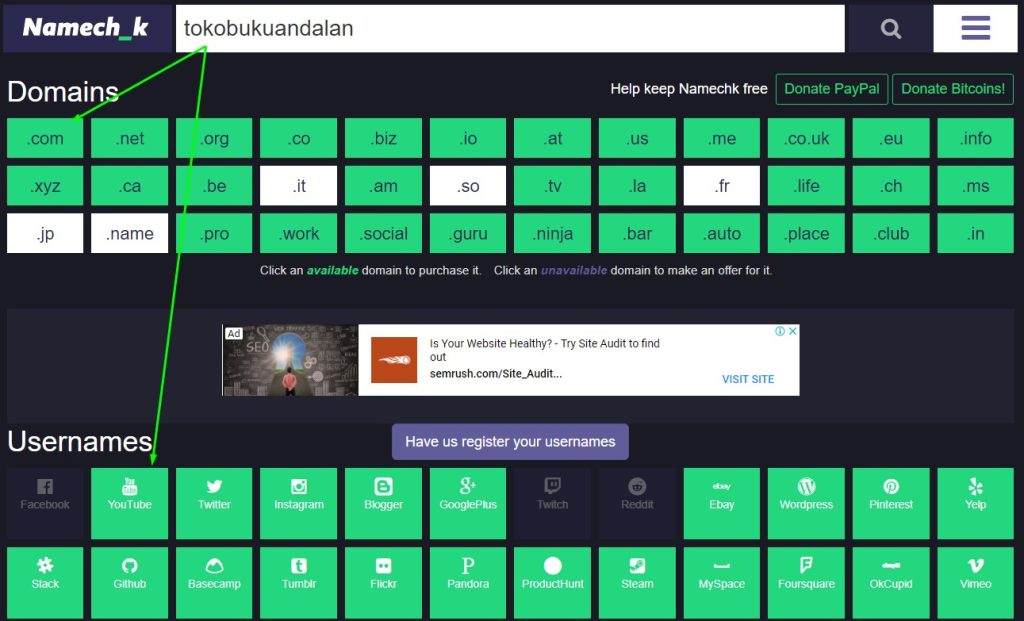Select the Pinterest username tile
Viewport: 1024px width, 621px height.
pos(891,495)
